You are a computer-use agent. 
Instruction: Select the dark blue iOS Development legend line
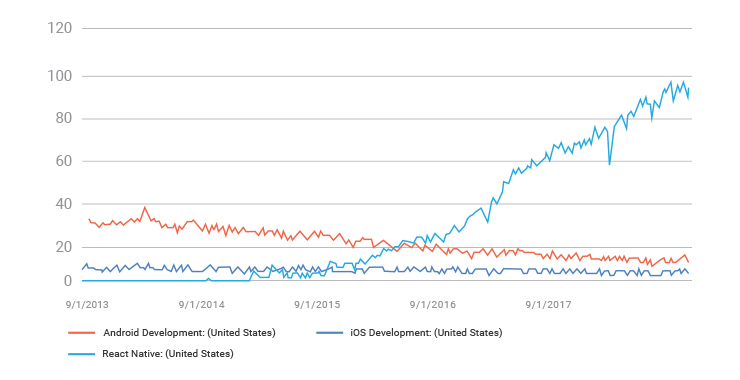pos(329,333)
